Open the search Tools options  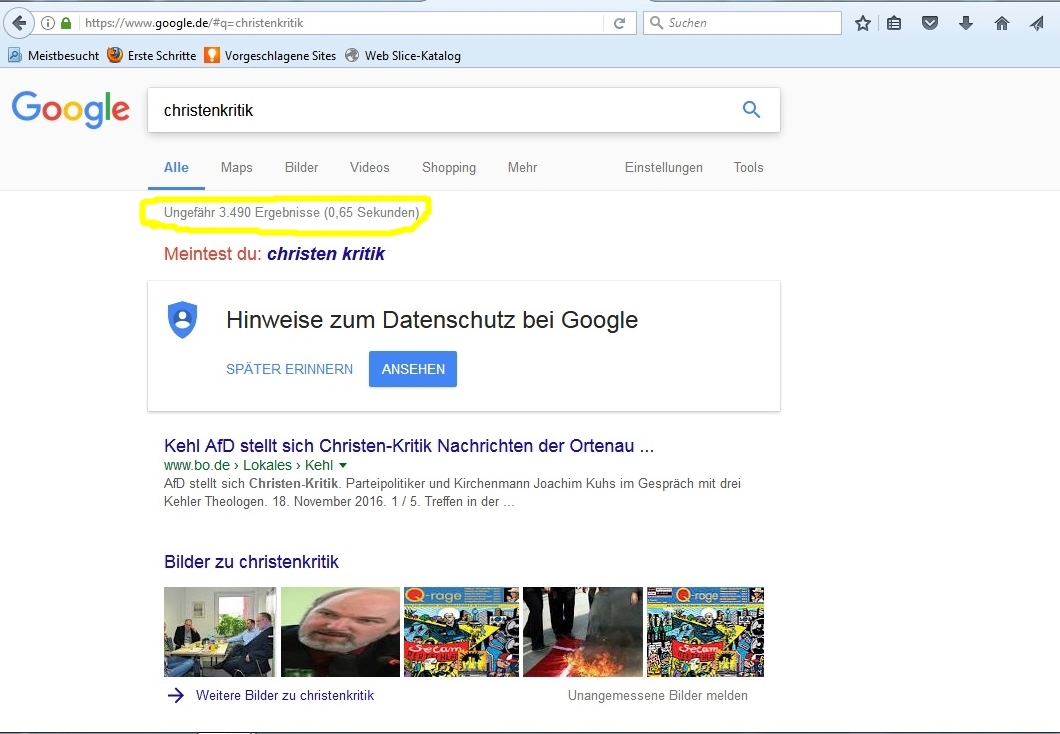(x=748, y=168)
